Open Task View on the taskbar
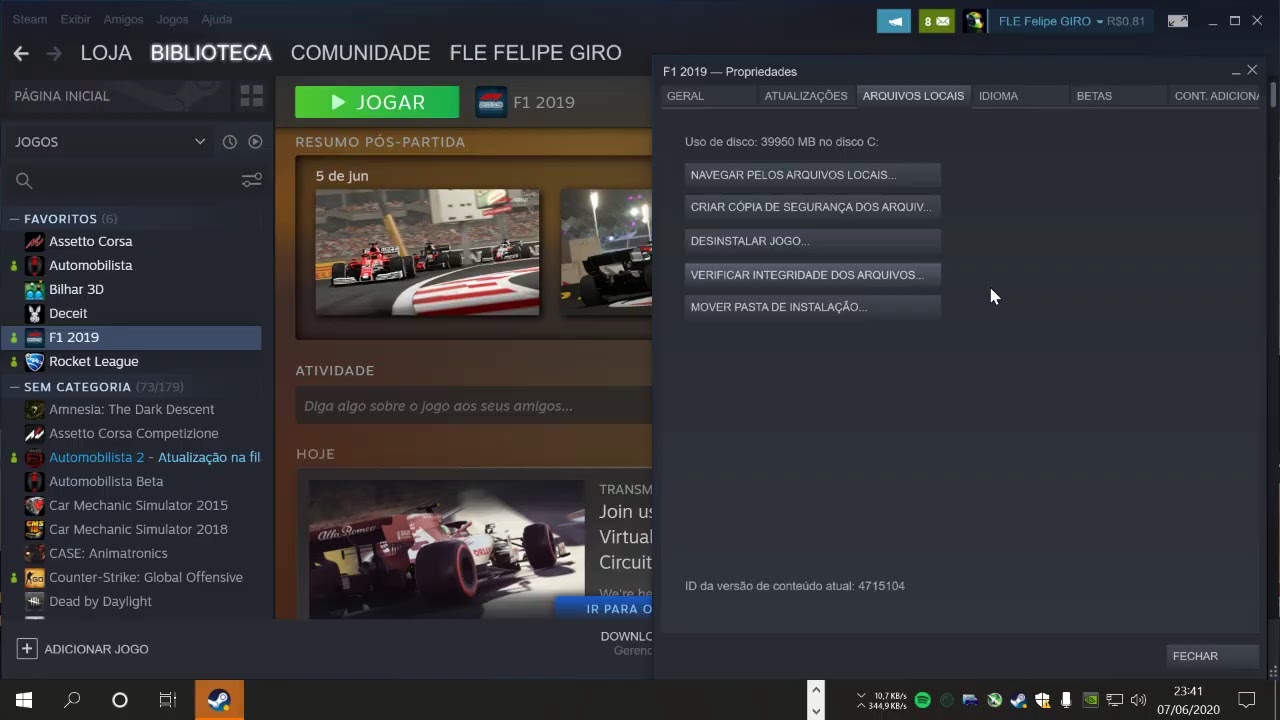 coord(168,700)
